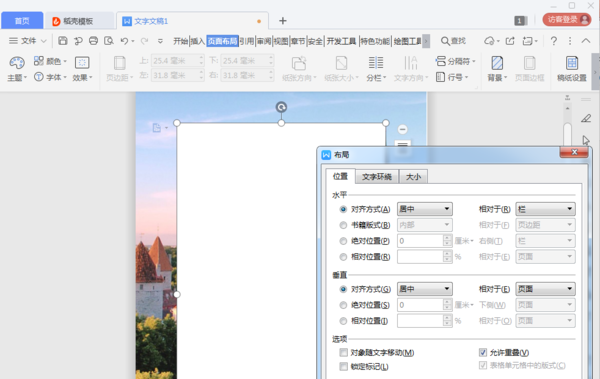This screenshot has height=379, width=600.
Task: Open horizontal alignment 居中 dropdown
Action: tap(425, 209)
